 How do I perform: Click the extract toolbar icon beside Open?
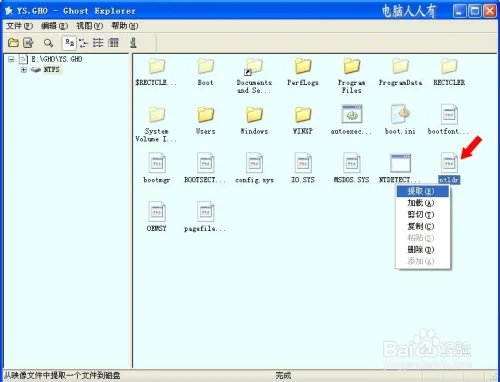[x=29, y=43]
